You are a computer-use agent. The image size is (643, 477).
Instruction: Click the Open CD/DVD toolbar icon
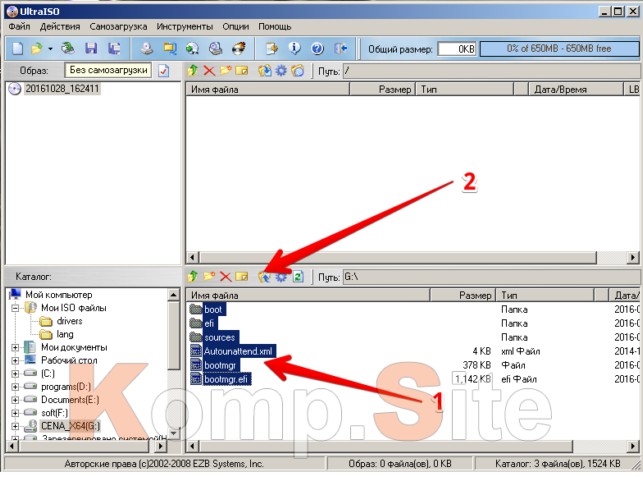[x=68, y=48]
